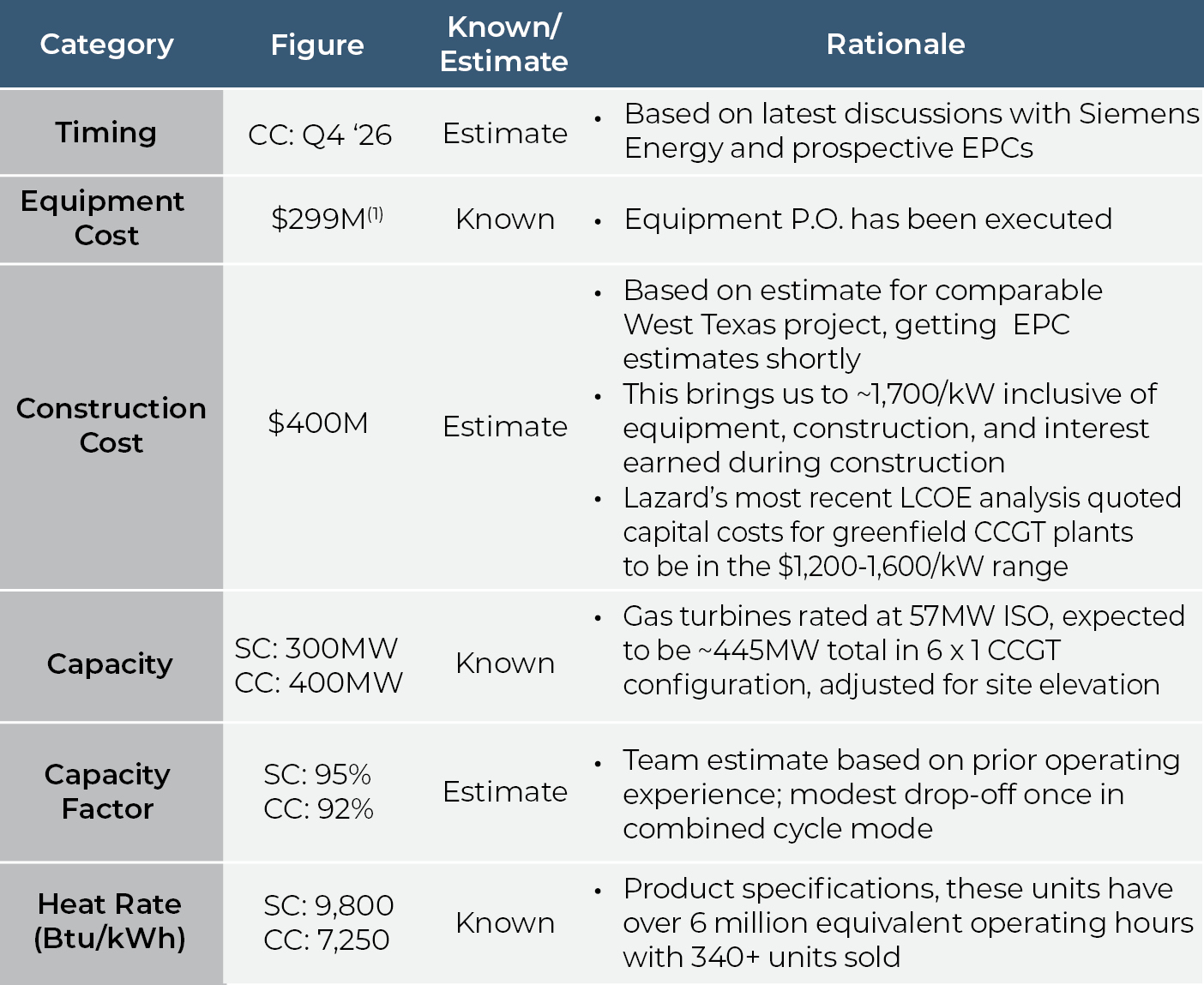Click the Category column header
The height and width of the screenshot is (985, 1204).
[x=107, y=45]
